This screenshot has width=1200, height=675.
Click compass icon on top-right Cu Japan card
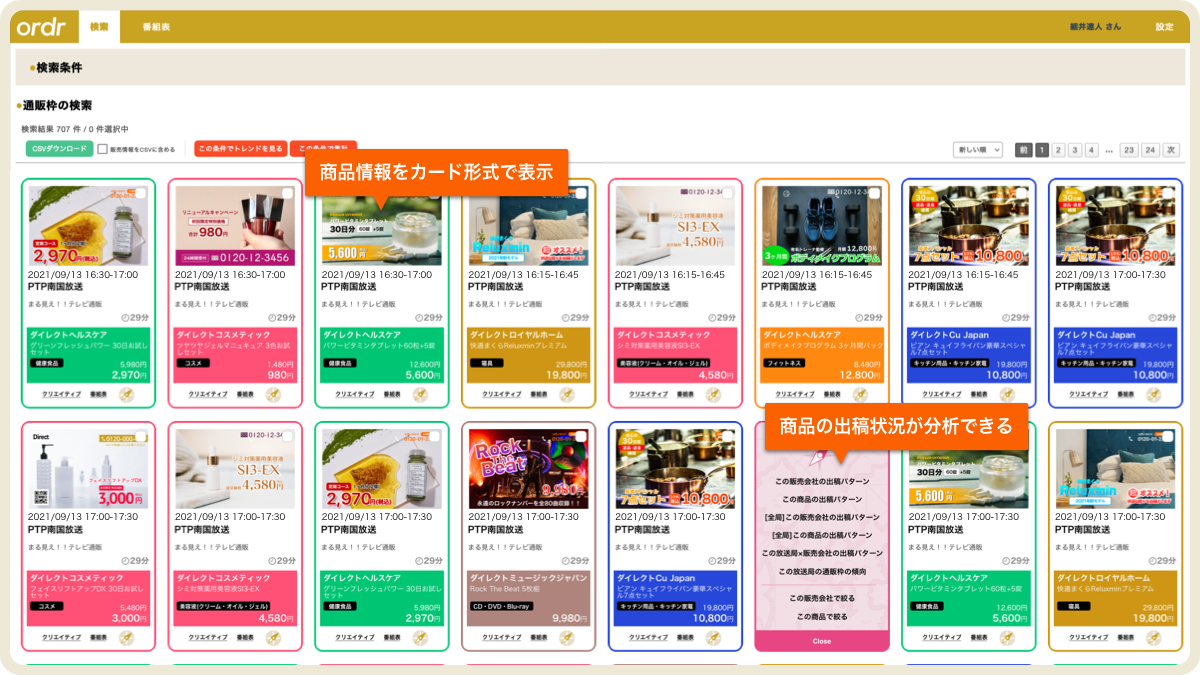click(1152, 395)
